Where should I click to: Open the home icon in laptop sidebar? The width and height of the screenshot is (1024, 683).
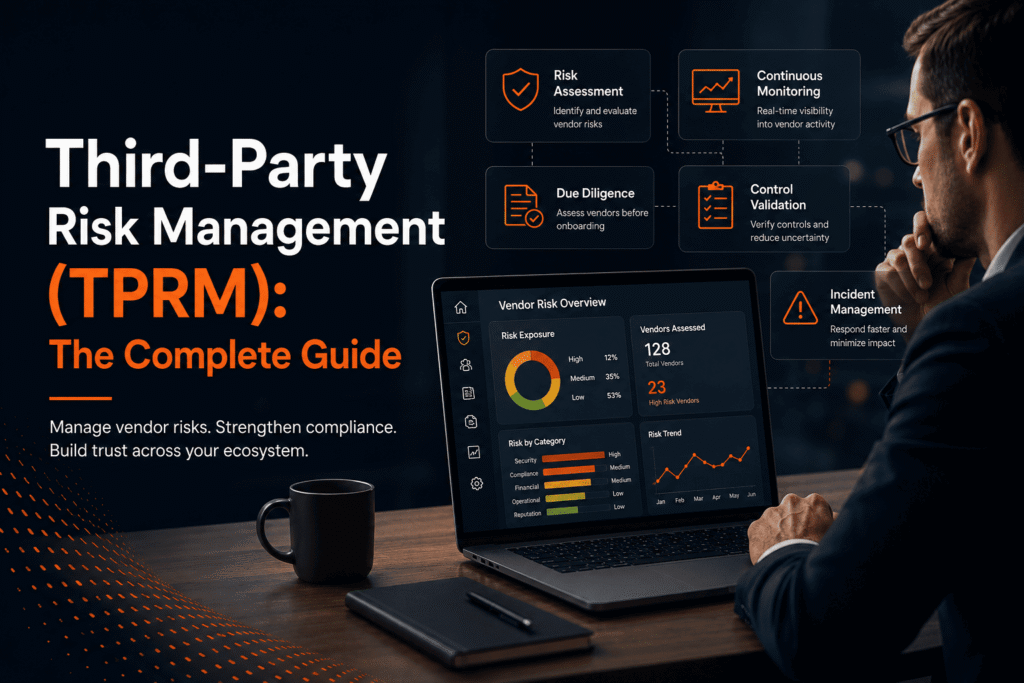pos(461,307)
